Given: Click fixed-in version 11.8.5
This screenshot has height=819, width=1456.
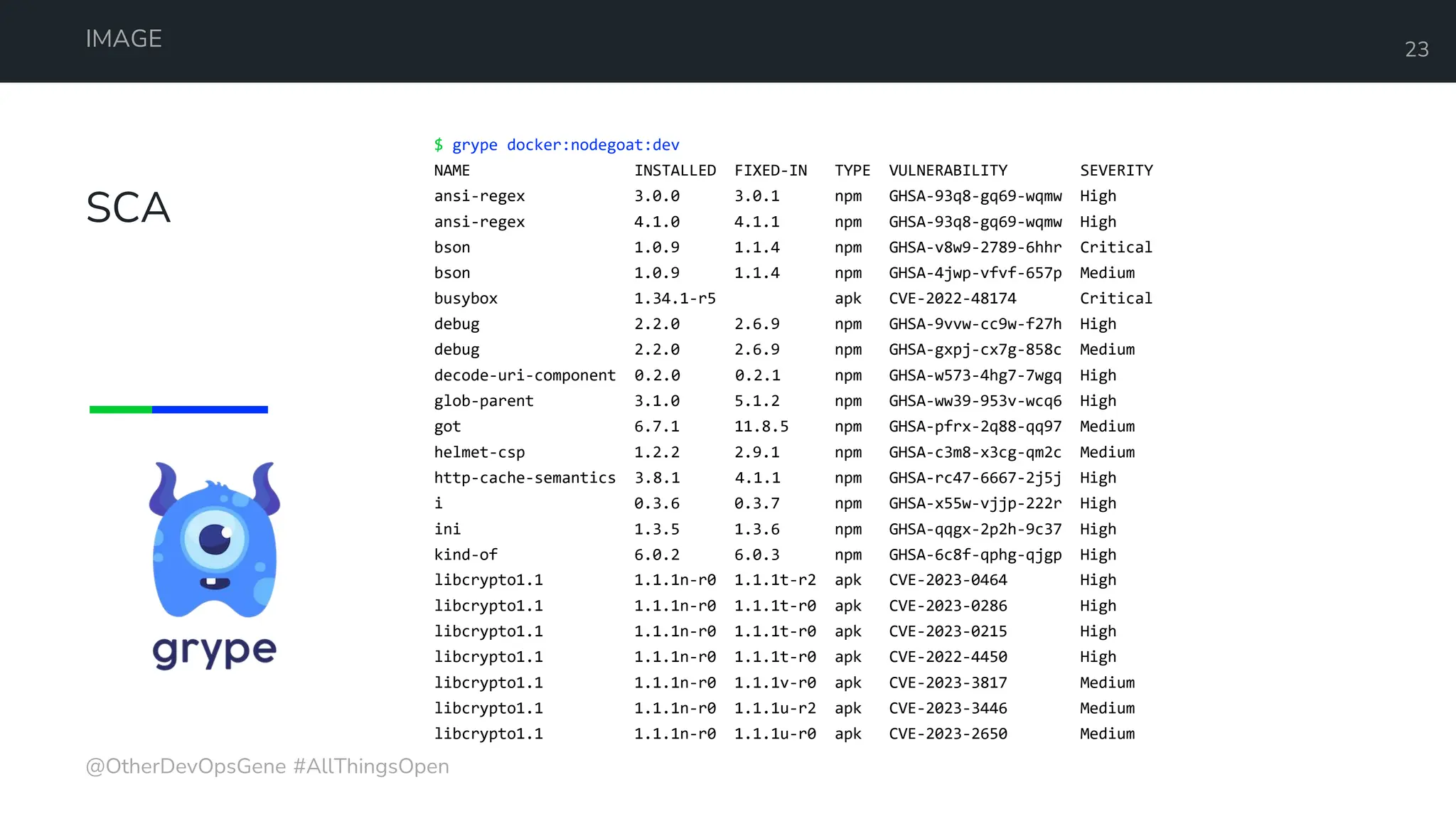Looking at the screenshot, I should point(761,427).
